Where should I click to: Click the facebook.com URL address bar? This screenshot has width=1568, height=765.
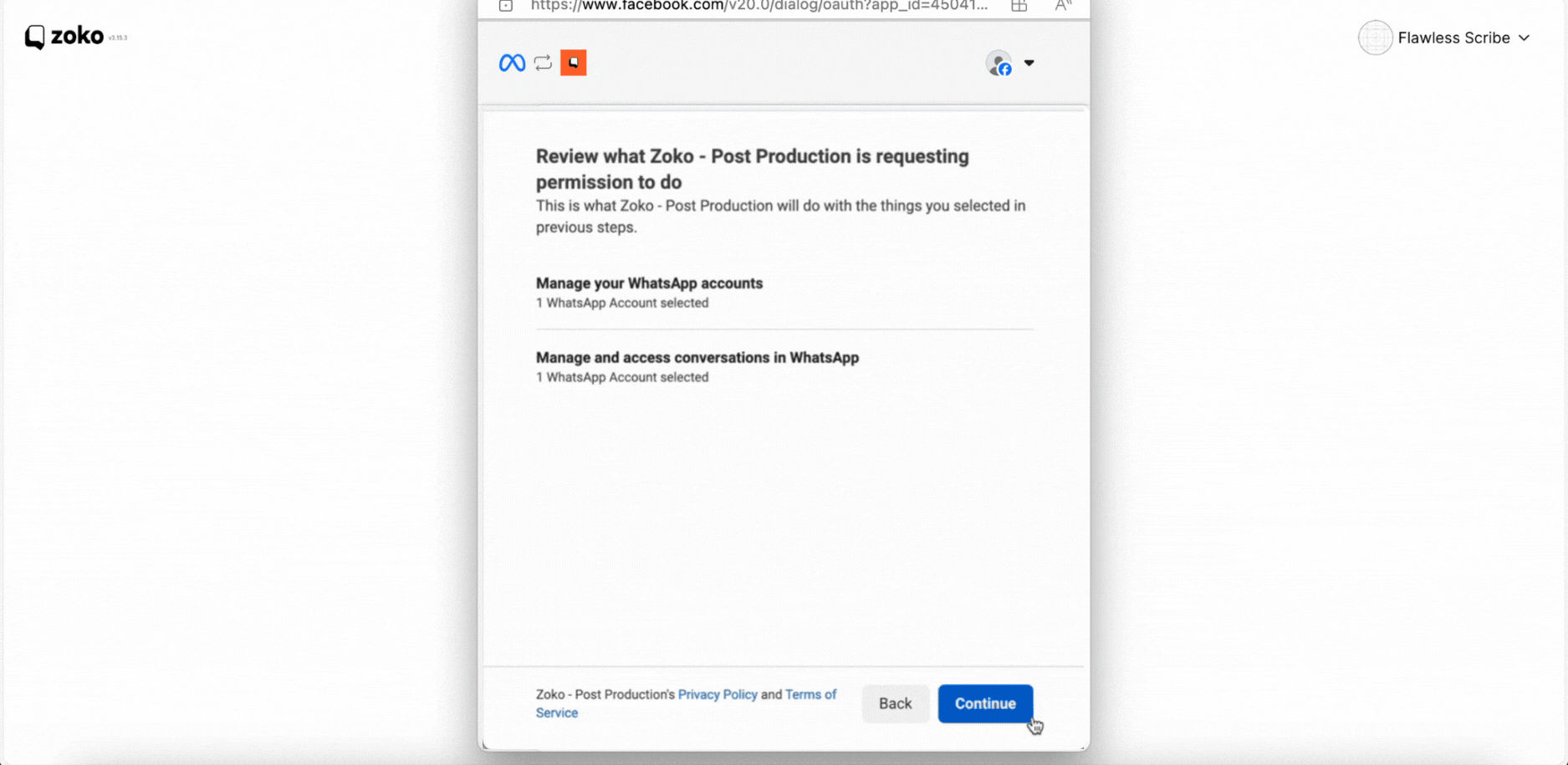(x=759, y=6)
